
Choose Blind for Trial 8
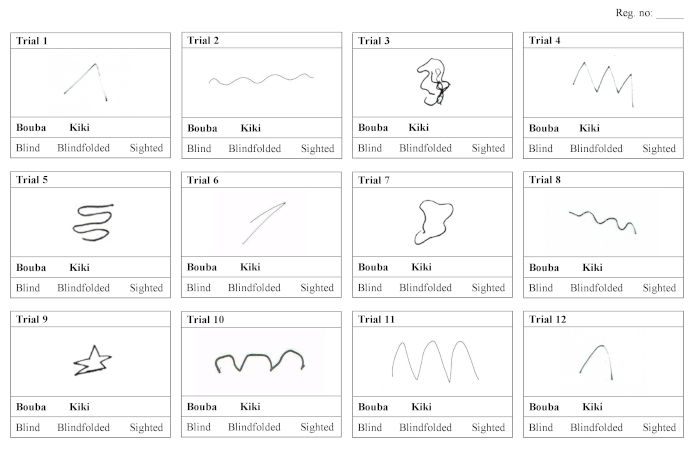(540, 288)
